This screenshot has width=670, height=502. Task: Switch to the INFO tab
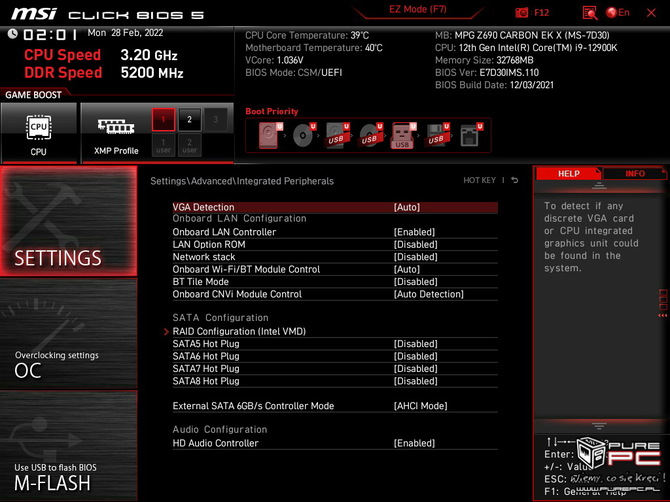[x=635, y=173]
